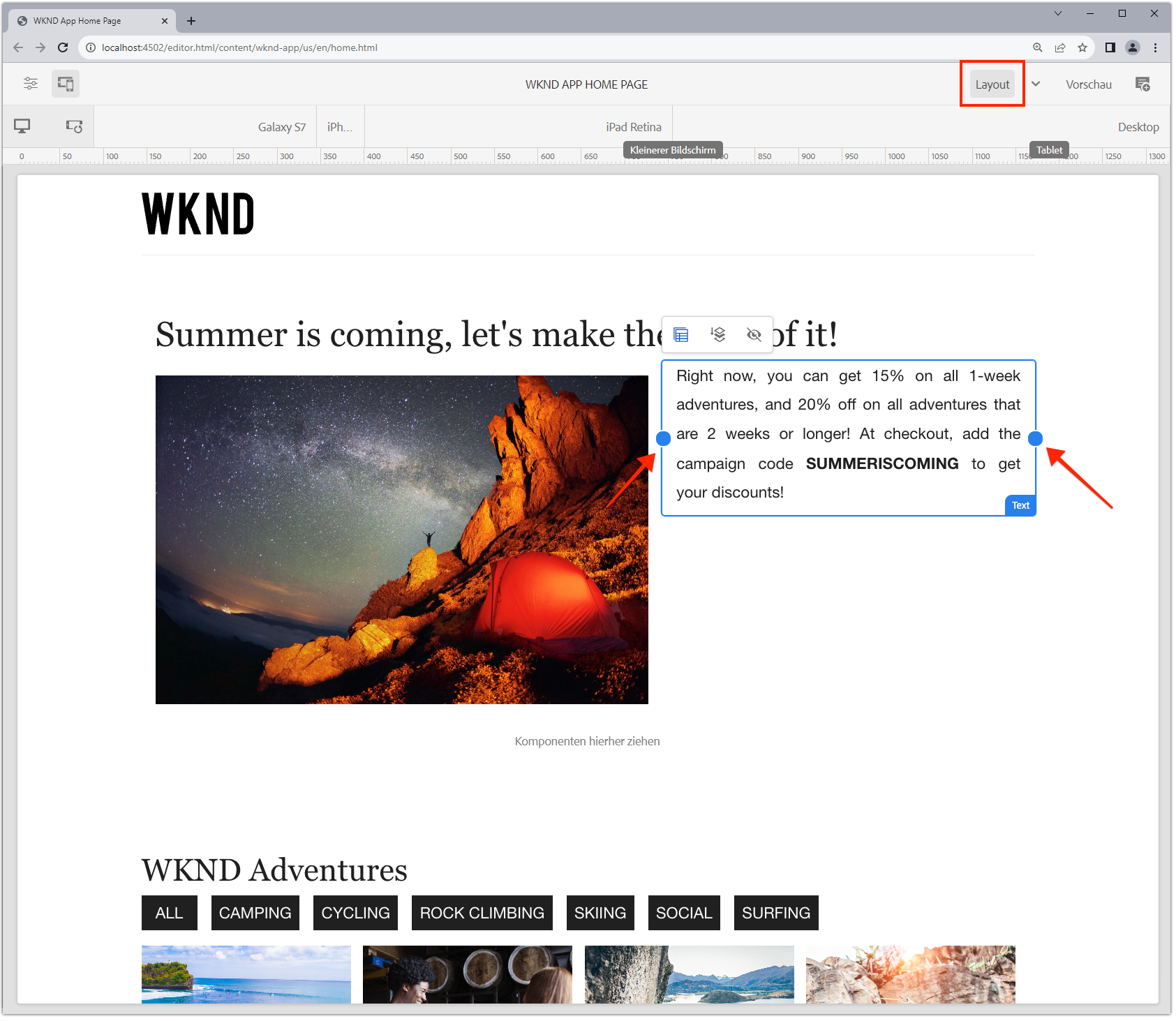
Task: Select iPad Retina device breakpoint
Action: pyautogui.click(x=634, y=127)
